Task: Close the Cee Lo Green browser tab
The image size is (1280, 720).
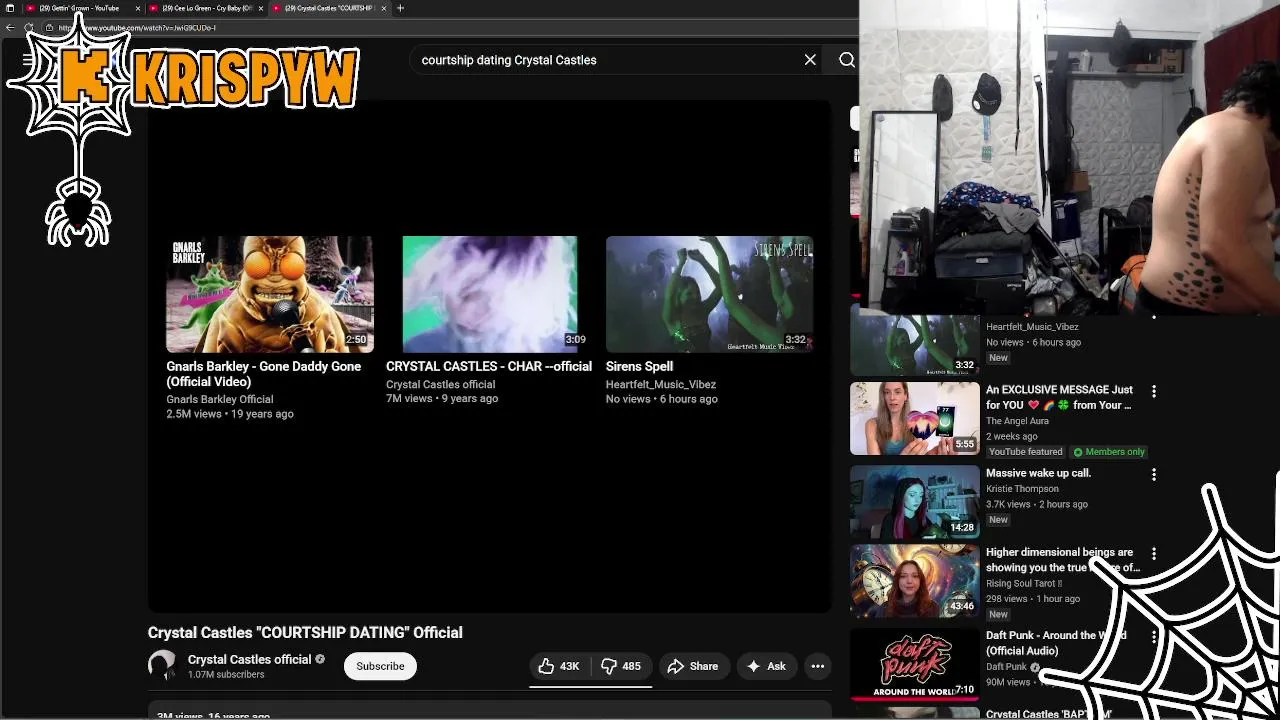Action: tap(261, 8)
